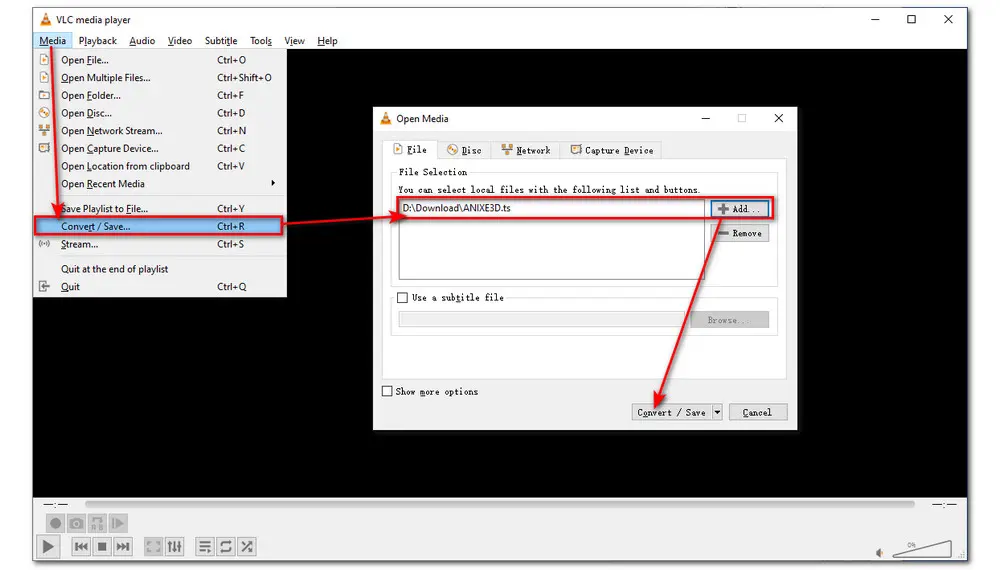Switch to the Network tab

tap(526, 150)
